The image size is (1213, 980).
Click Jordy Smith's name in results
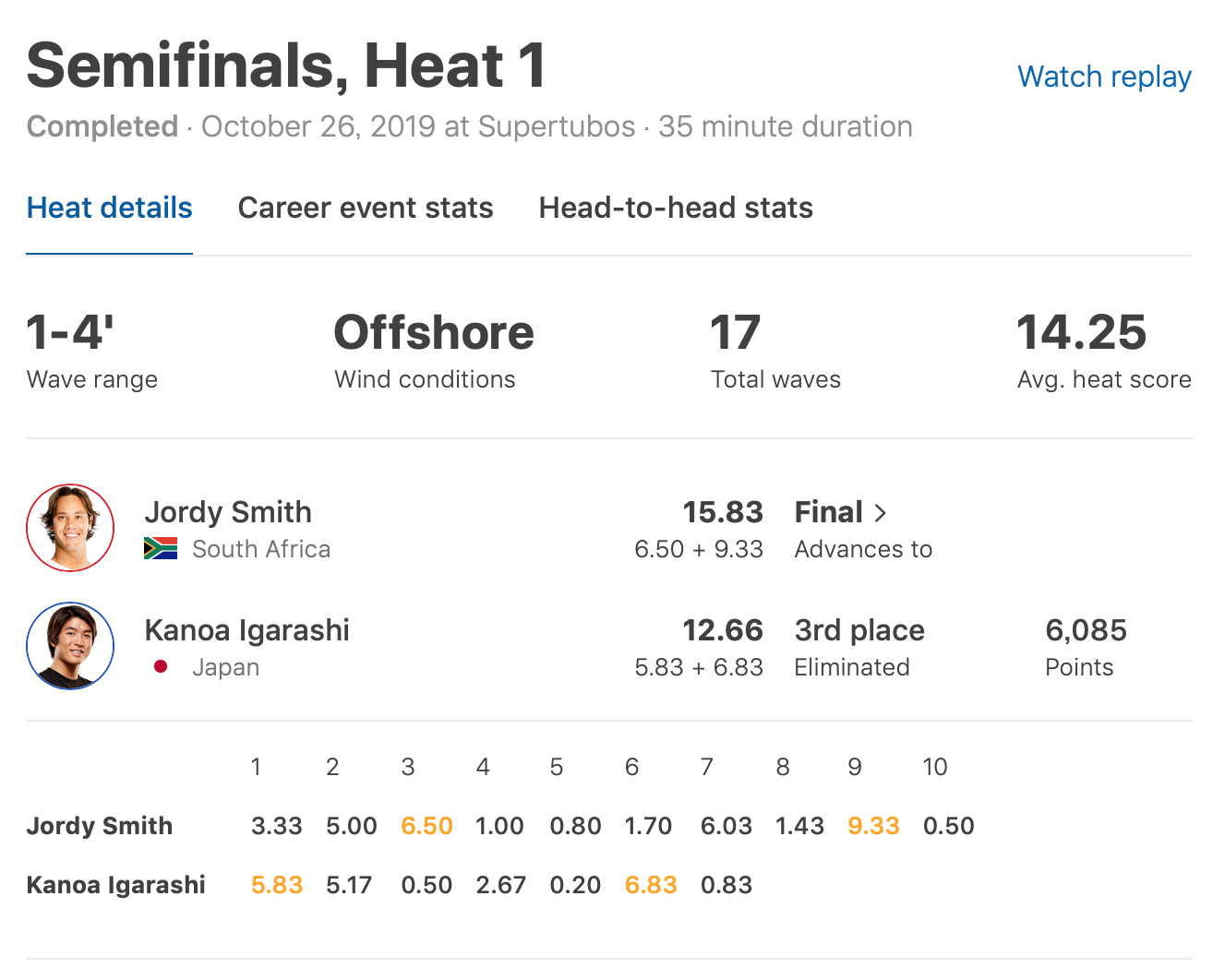[x=228, y=512]
